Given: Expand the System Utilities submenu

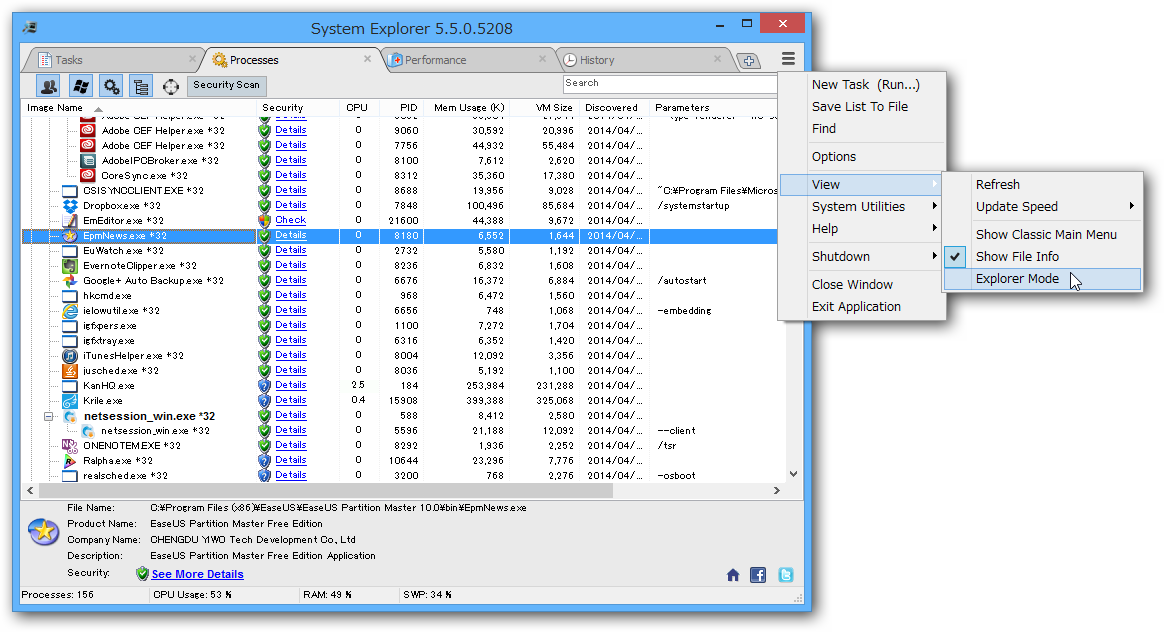Looking at the screenshot, I should pos(863,206).
